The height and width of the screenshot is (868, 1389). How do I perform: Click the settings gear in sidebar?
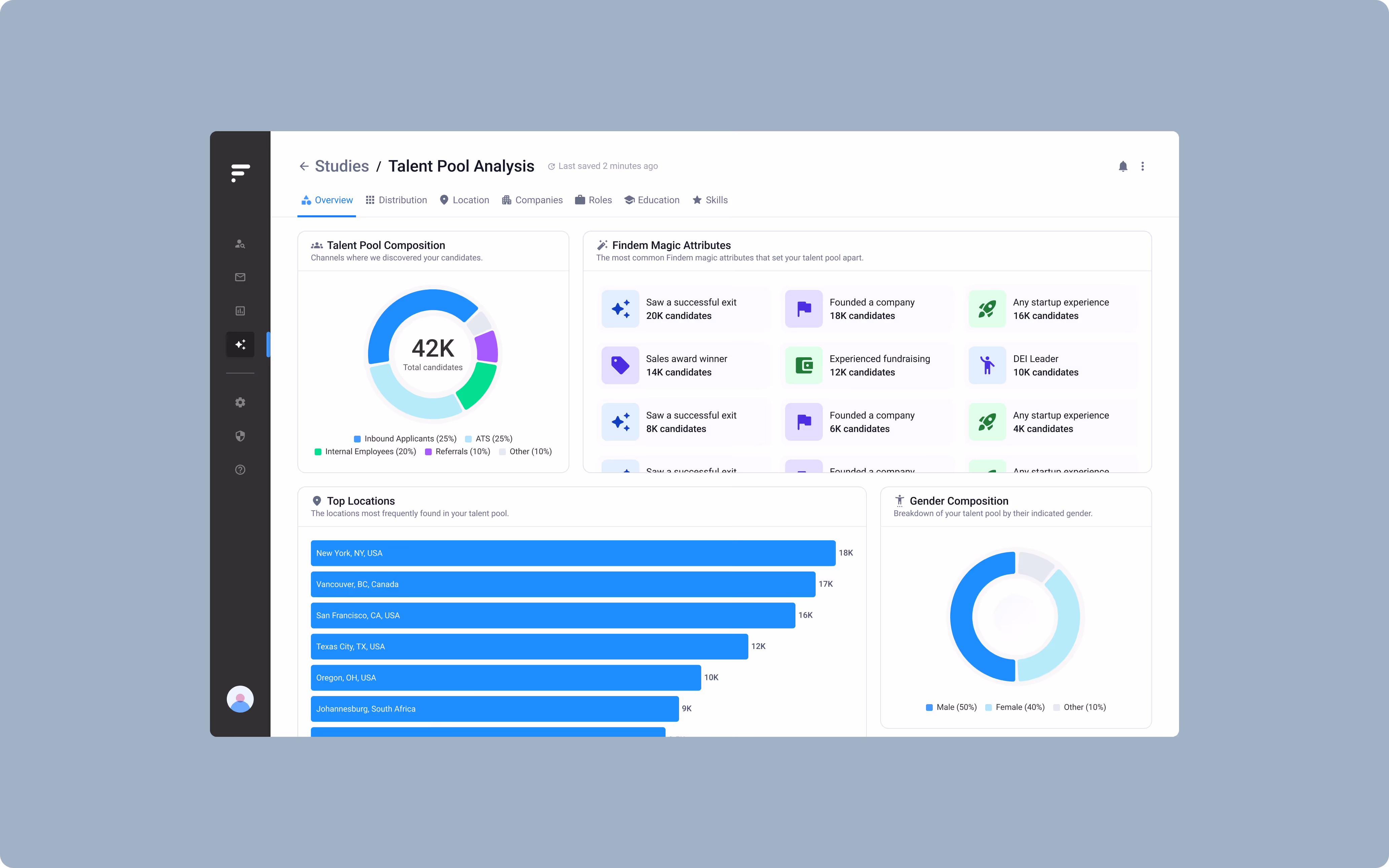click(x=240, y=402)
